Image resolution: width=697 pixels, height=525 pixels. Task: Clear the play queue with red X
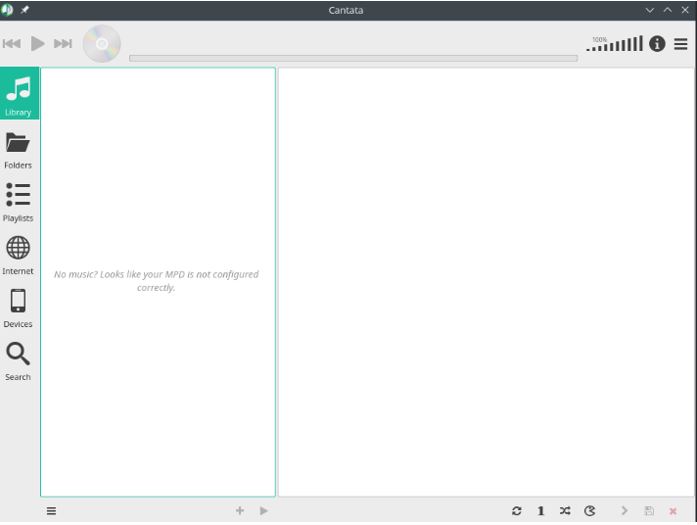673,511
